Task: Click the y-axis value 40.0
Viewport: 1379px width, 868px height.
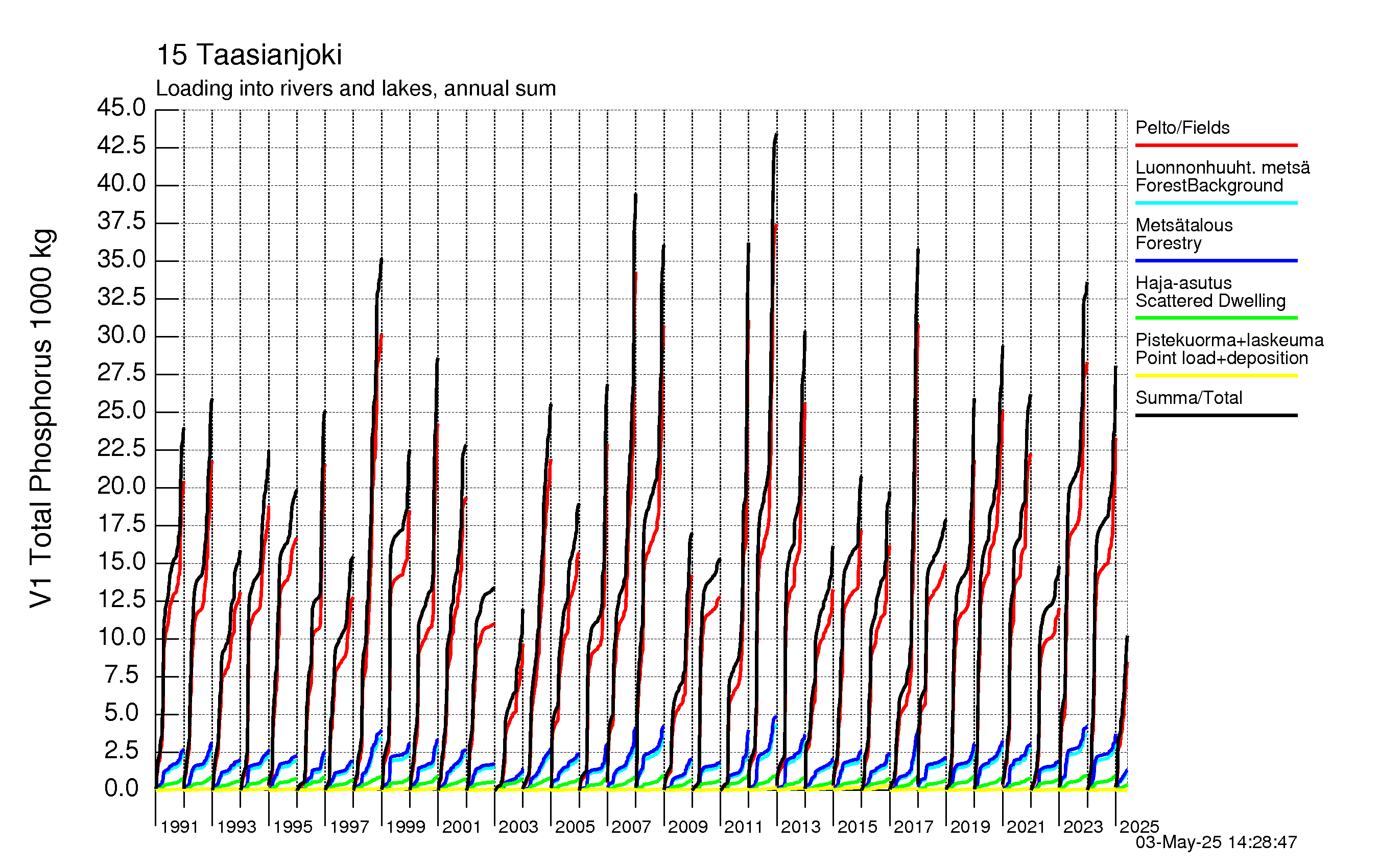Action: pos(122,183)
